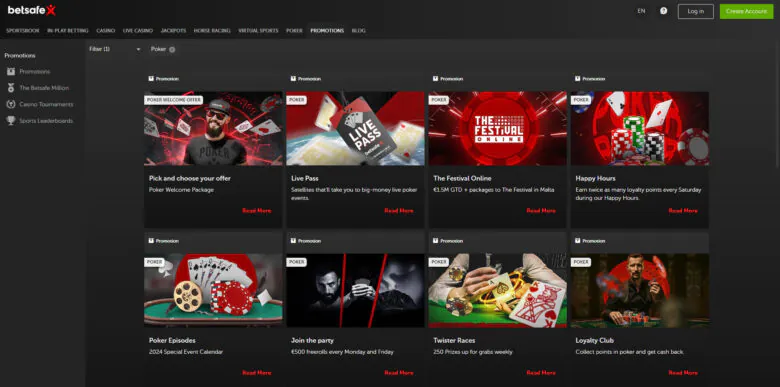Click the Log in button
The image size is (780, 387).
[x=695, y=11]
